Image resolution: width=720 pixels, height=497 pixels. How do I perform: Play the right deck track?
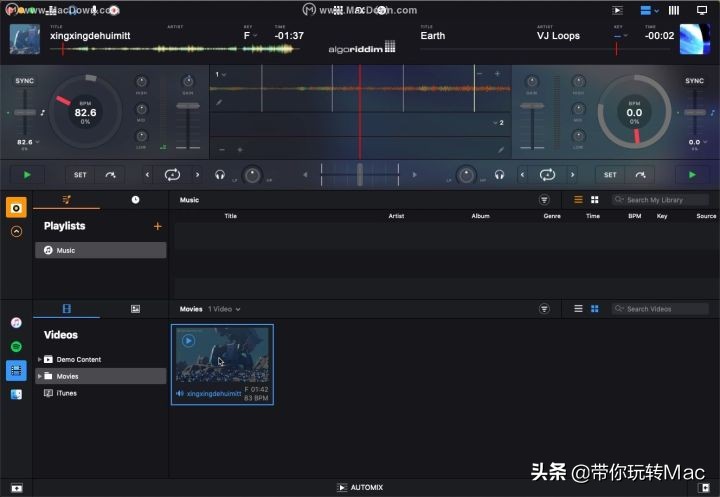(692, 175)
